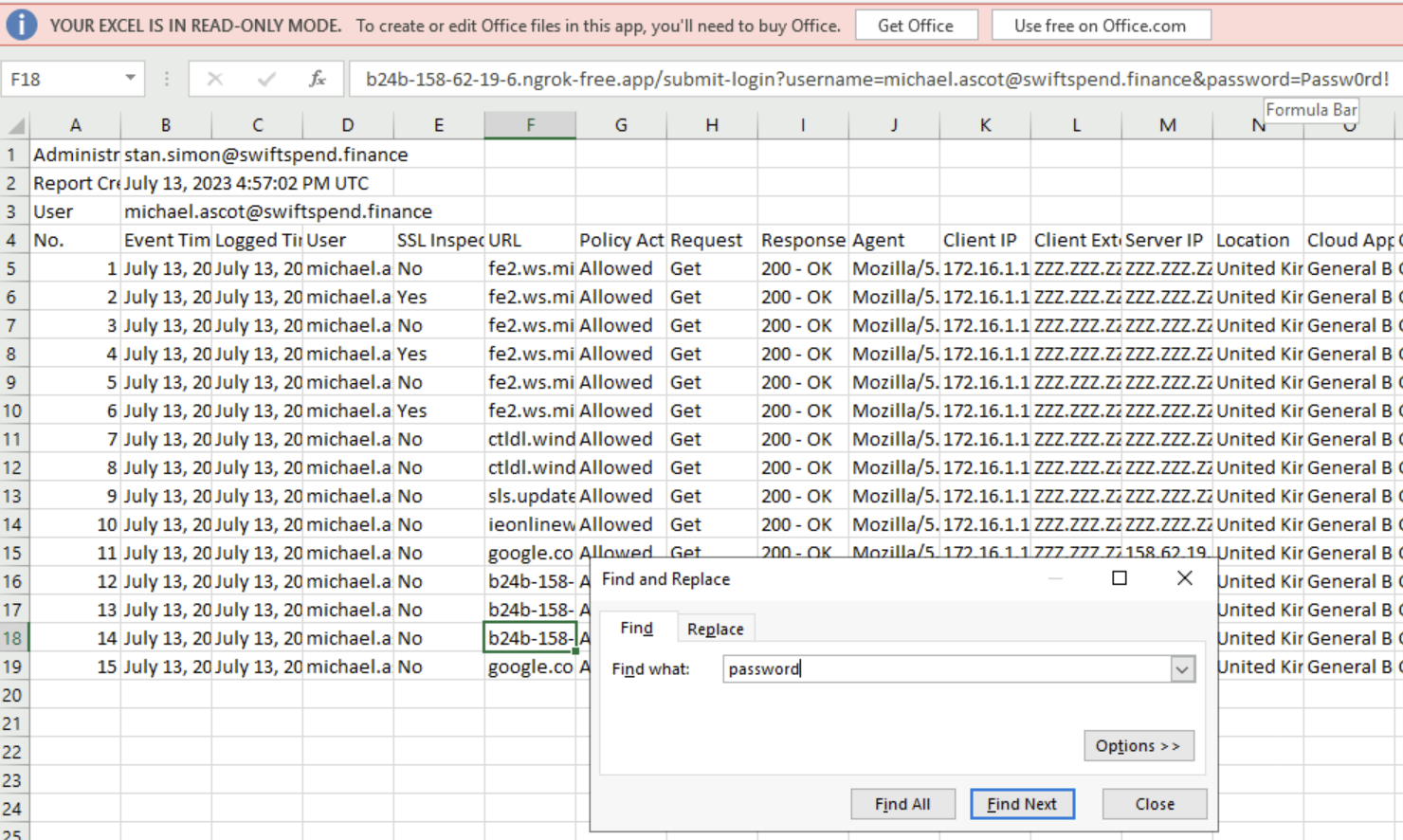Select the Find tab
The image size is (1403, 840).
tap(636, 628)
